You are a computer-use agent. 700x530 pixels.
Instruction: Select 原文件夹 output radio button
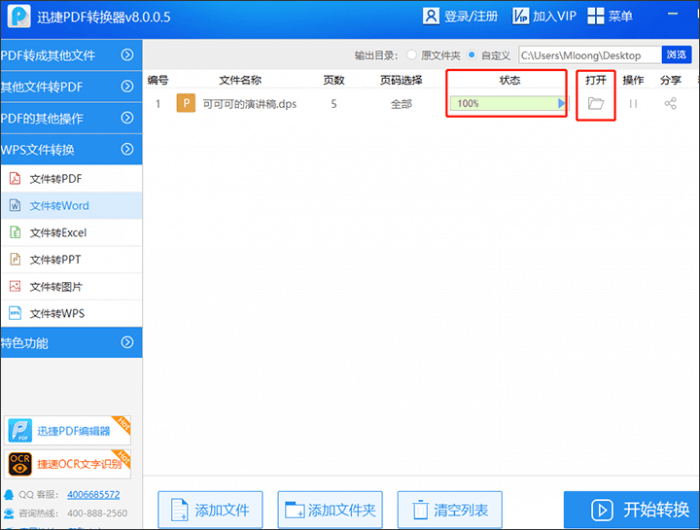412,55
